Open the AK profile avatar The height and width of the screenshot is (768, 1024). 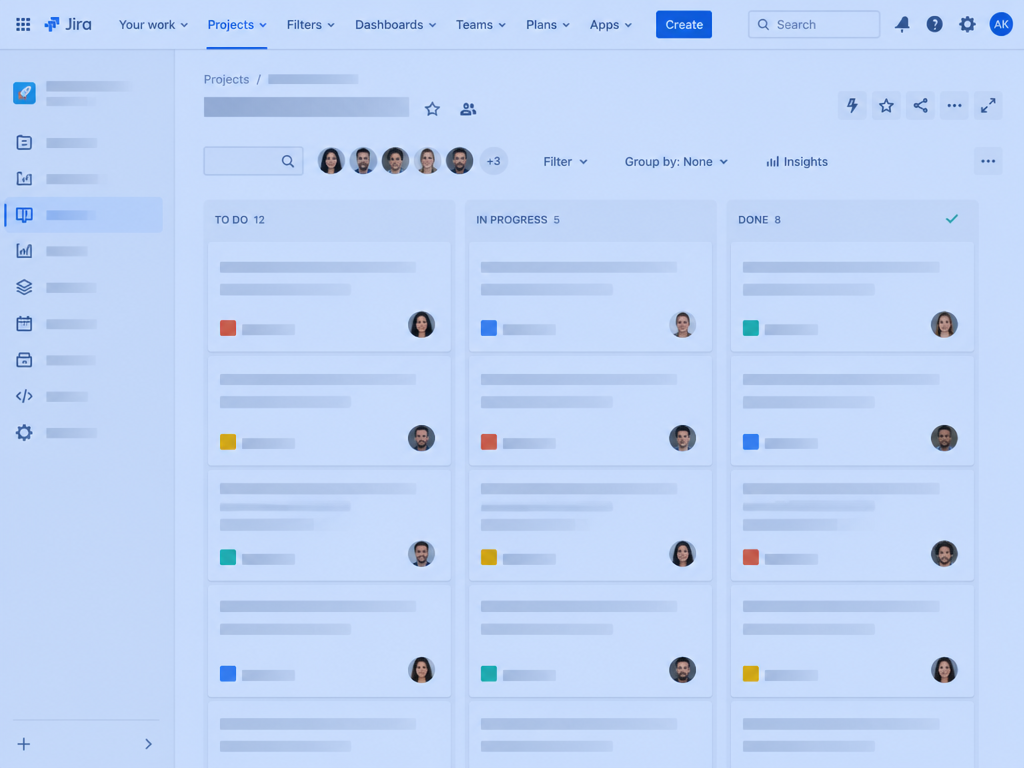(x=1000, y=25)
